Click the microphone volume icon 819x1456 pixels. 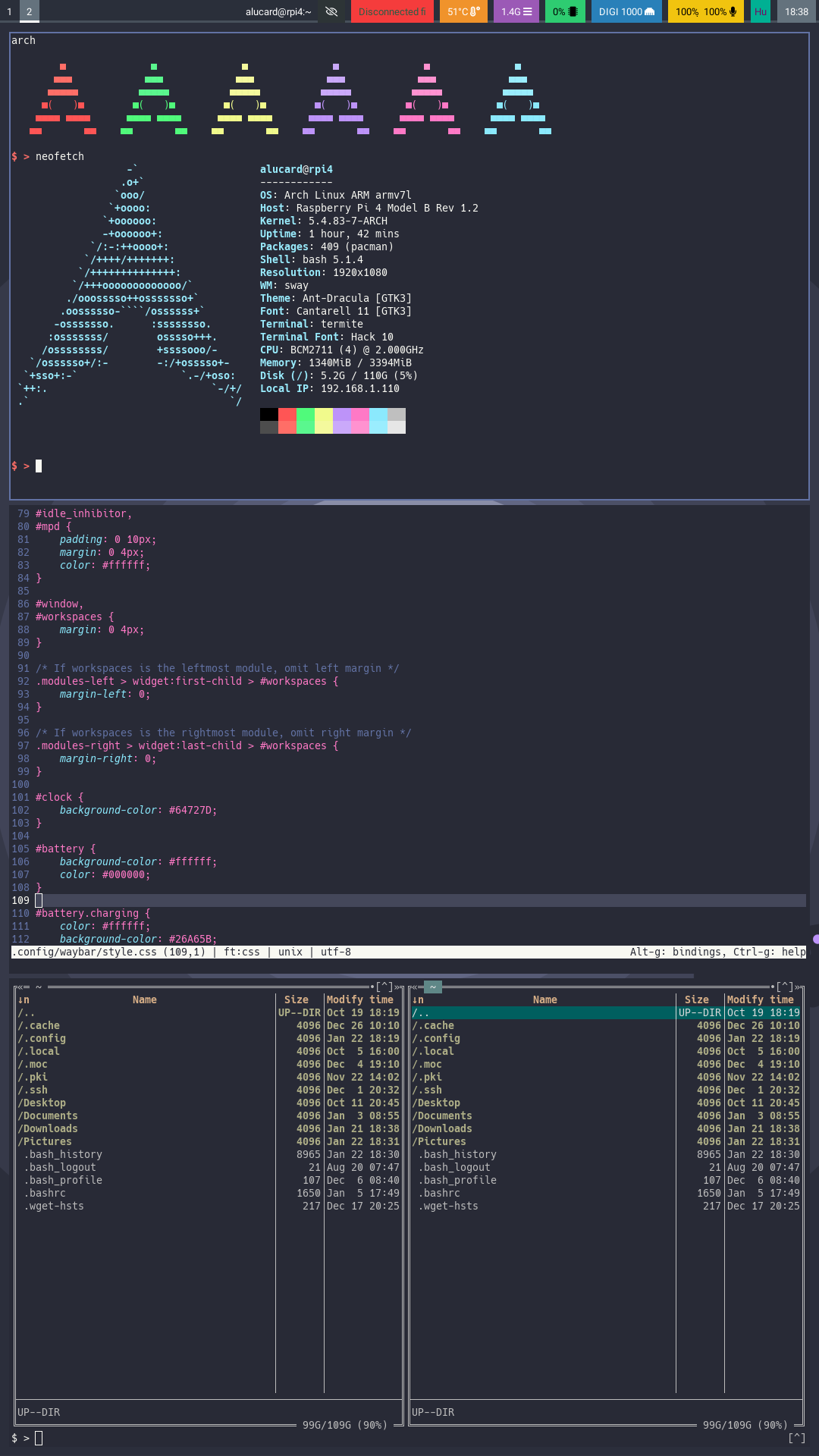(x=733, y=11)
